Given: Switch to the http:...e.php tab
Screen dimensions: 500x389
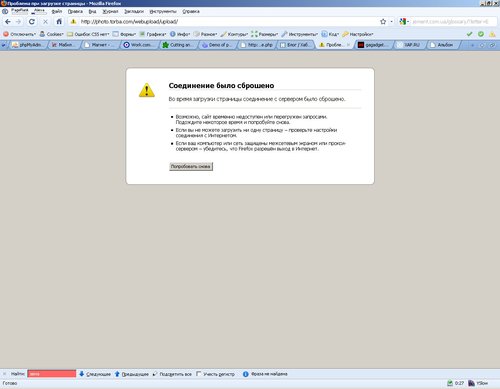Looking at the screenshot, I should pos(257,45).
